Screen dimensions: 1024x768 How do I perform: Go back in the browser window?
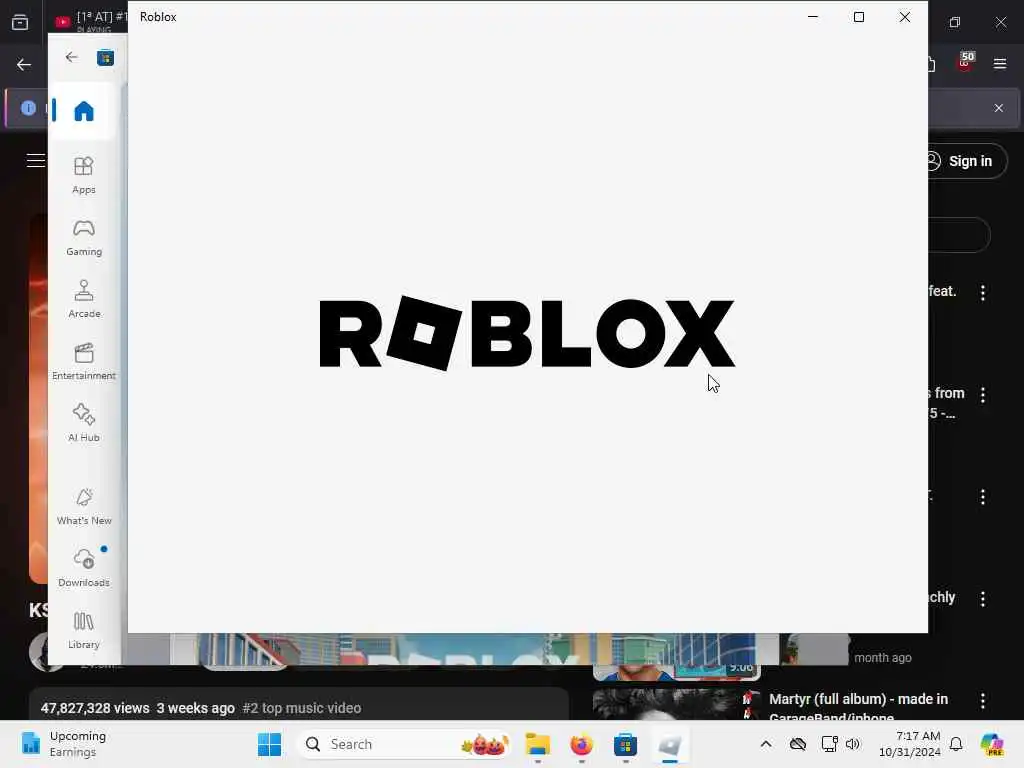click(x=24, y=65)
